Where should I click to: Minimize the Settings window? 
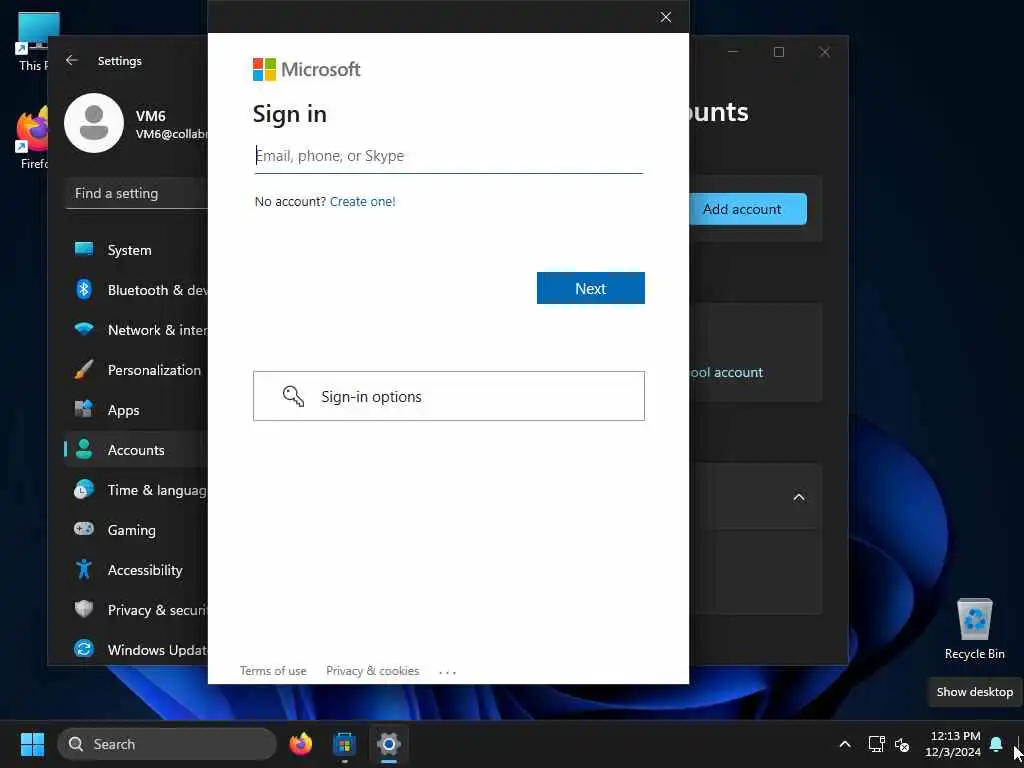click(x=733, y=52)
